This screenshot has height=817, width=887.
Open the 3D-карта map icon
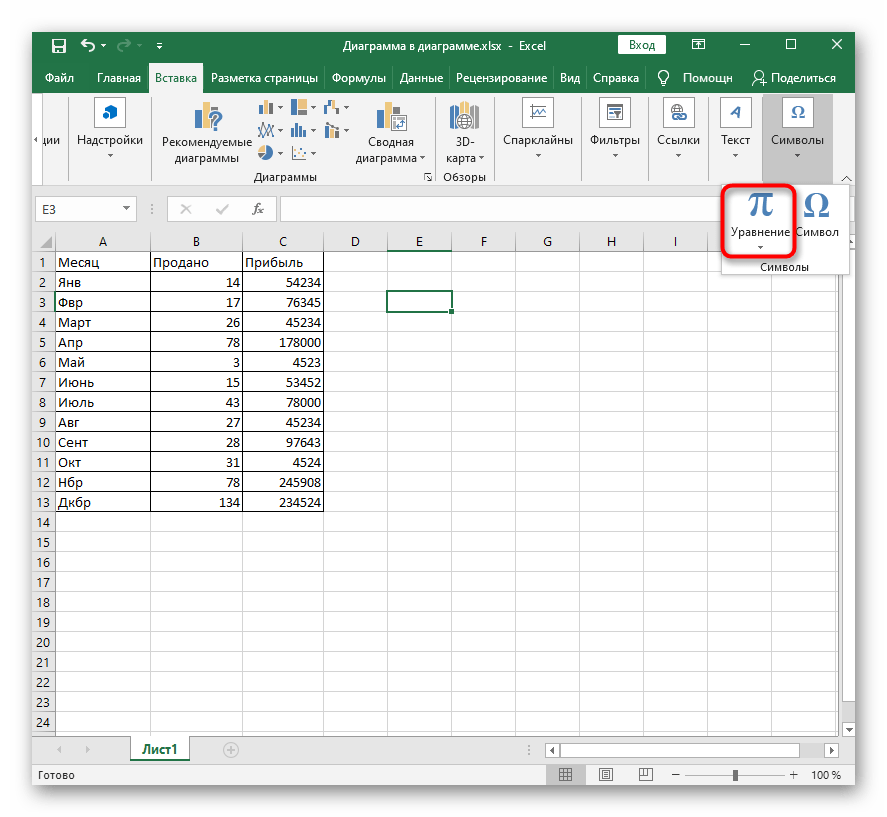[x=463, y=117]
